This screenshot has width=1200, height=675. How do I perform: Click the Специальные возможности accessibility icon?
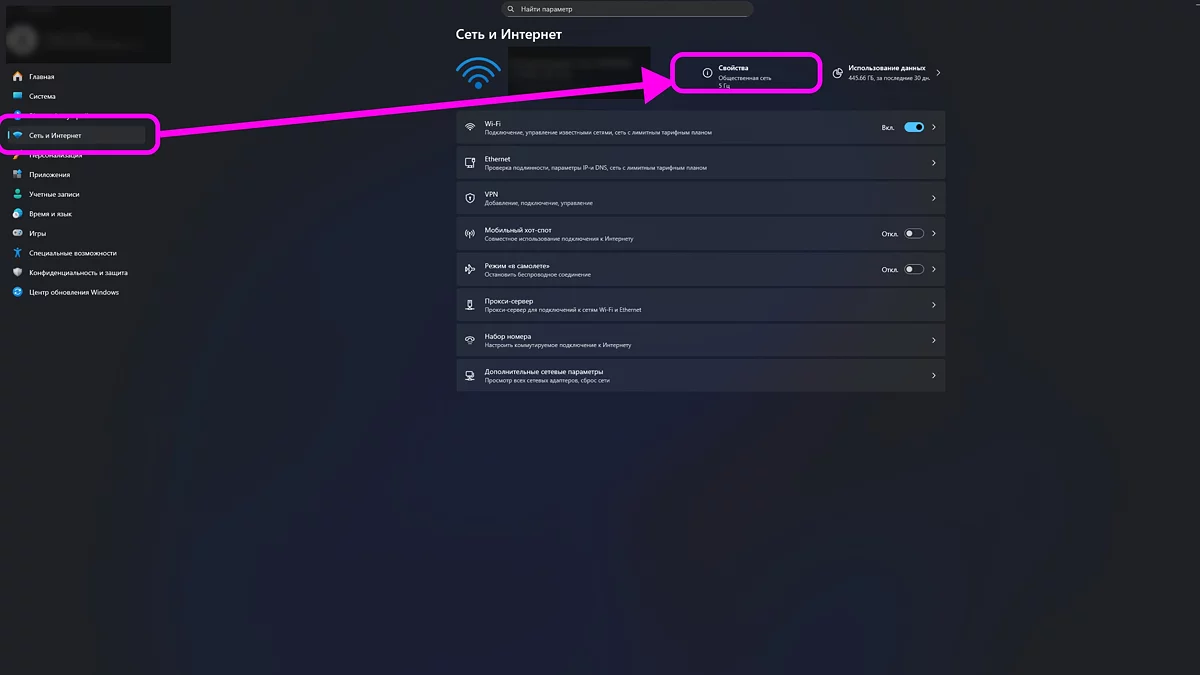pos(18,253)
